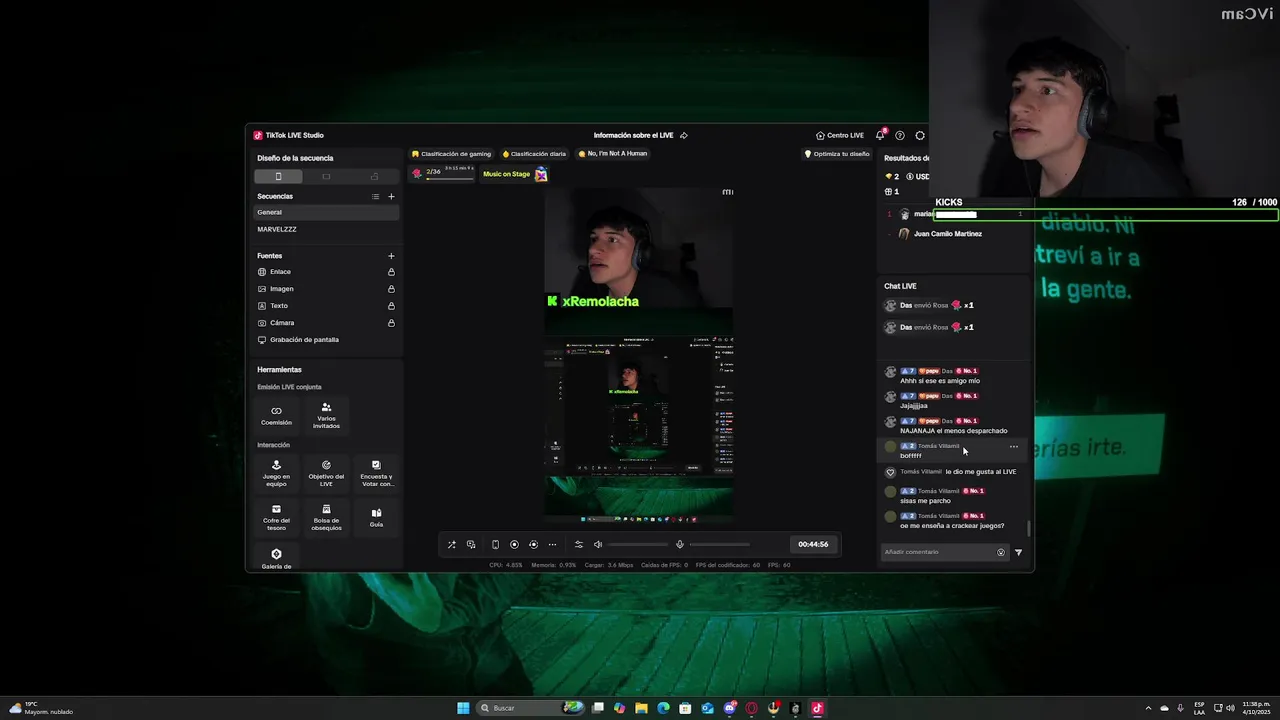This screenshot has height=720, width=1280.
Task: Toggle the lock on Cámara source
Action: click(391, 323)
